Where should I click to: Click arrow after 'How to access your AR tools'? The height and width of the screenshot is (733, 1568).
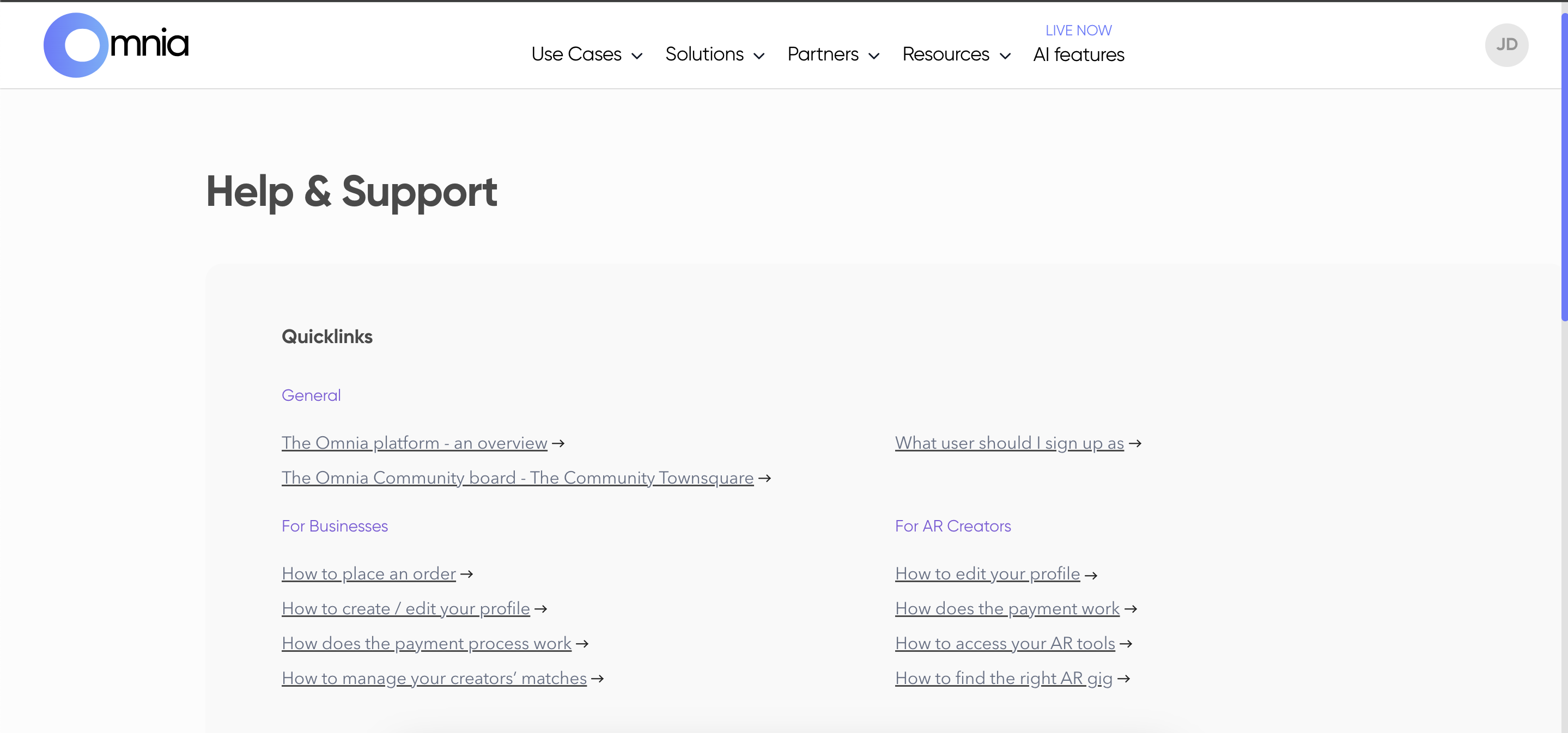pos(1126,644)
